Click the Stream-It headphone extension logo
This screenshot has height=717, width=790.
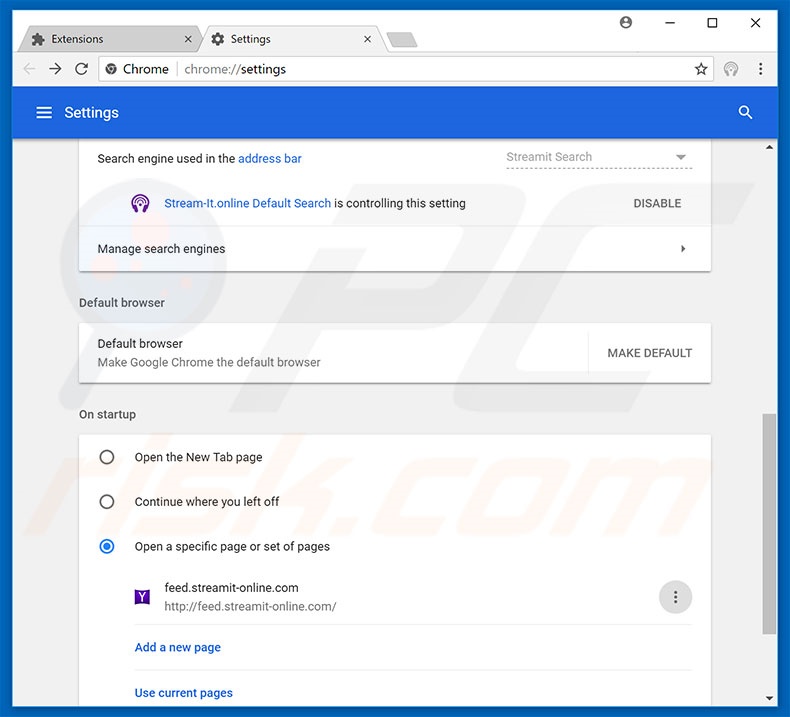point(140,203)
